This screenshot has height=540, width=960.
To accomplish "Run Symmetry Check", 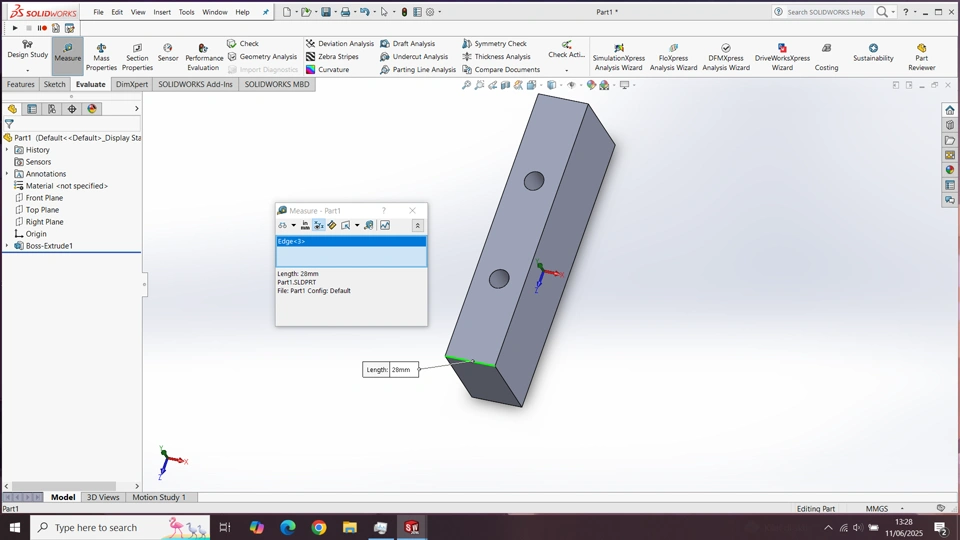I will pyautogui.click(x=494, y=43).
